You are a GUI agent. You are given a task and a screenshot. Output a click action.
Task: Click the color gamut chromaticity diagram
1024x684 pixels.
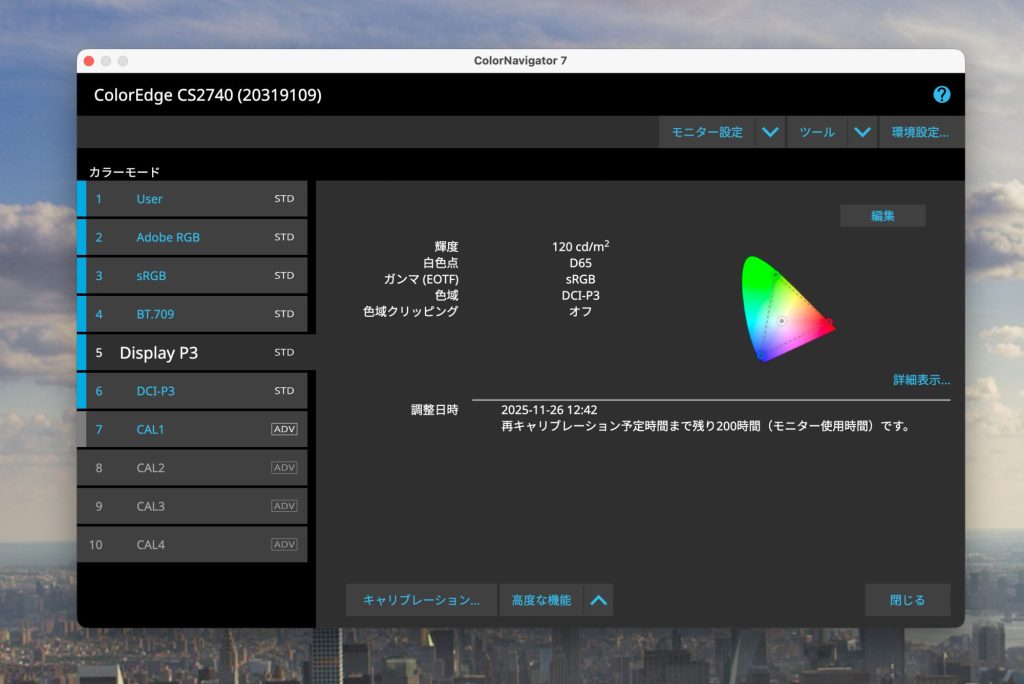click(785, 308)
